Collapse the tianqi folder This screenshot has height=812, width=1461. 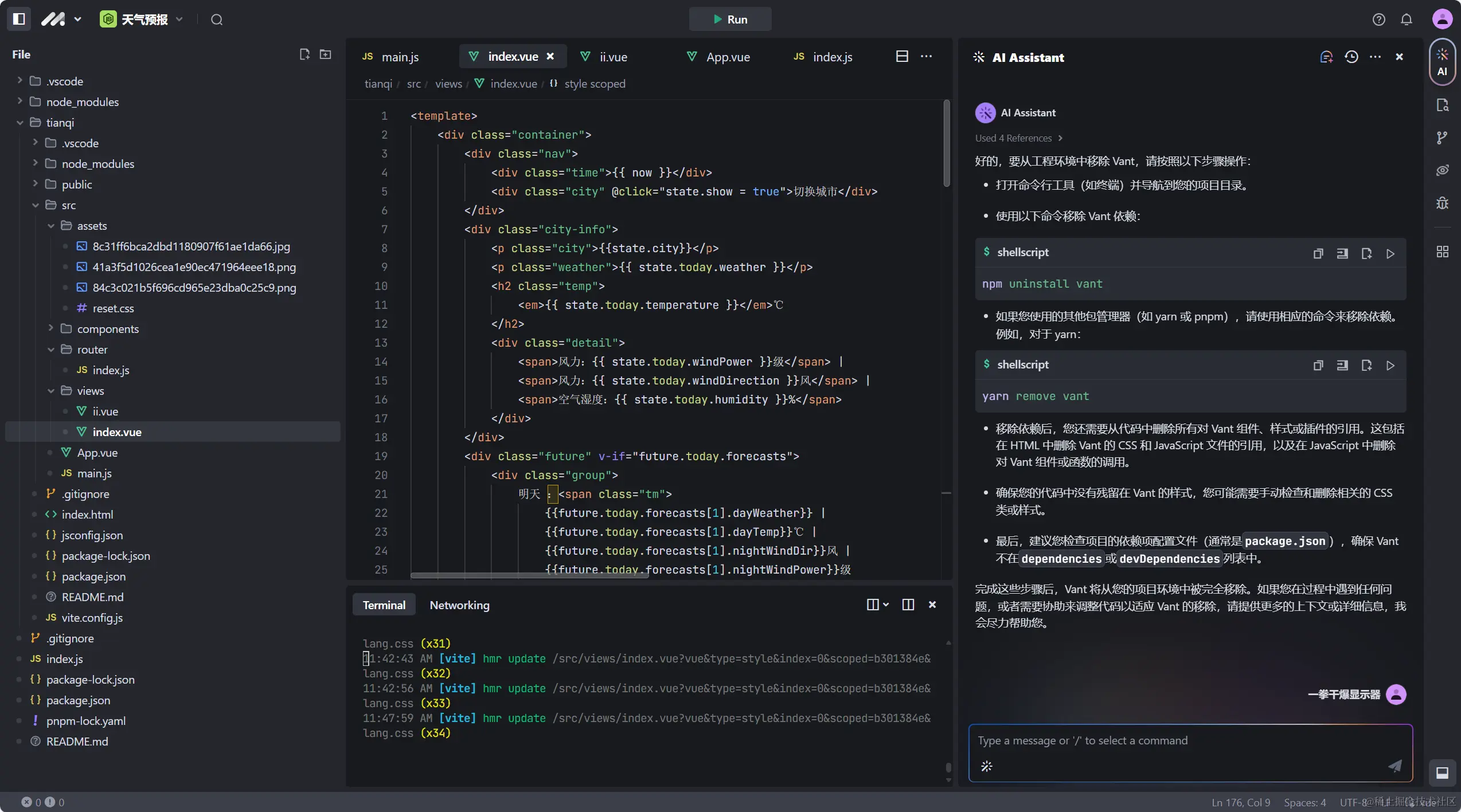click(x=20, y=122)
